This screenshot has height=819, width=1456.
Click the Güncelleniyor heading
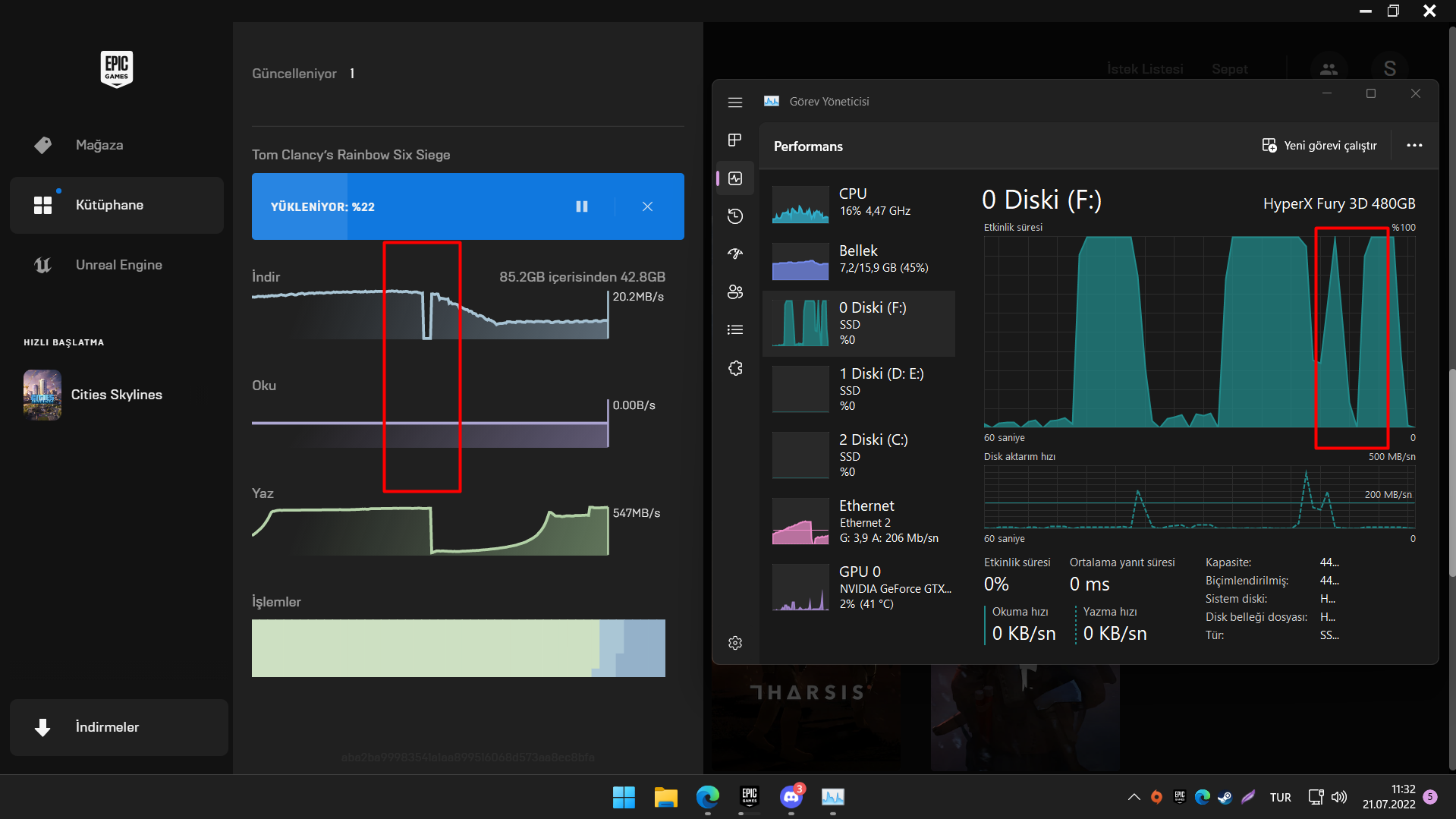294,74
